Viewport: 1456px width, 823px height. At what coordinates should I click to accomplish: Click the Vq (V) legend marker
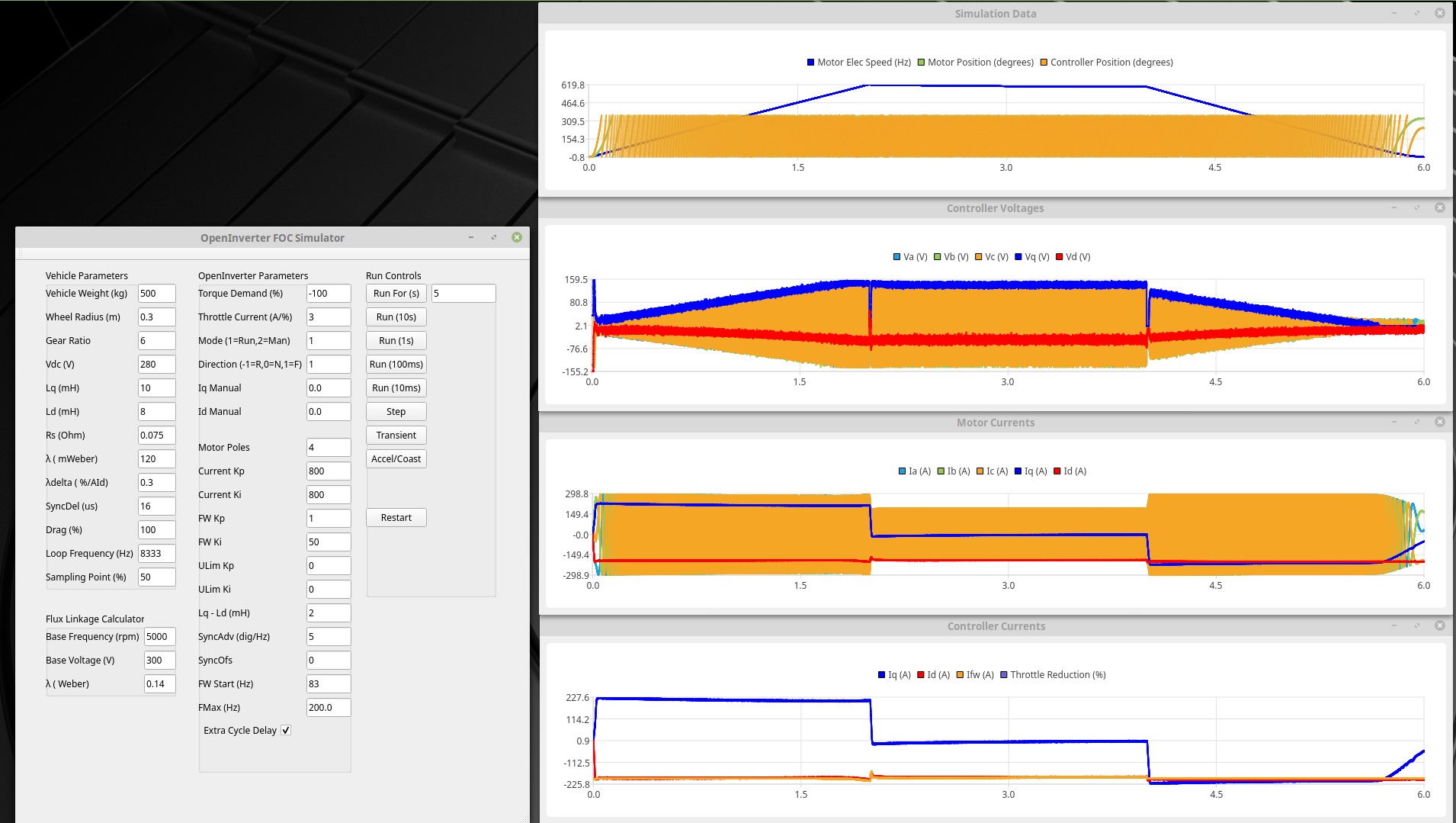pos(1018,257)
